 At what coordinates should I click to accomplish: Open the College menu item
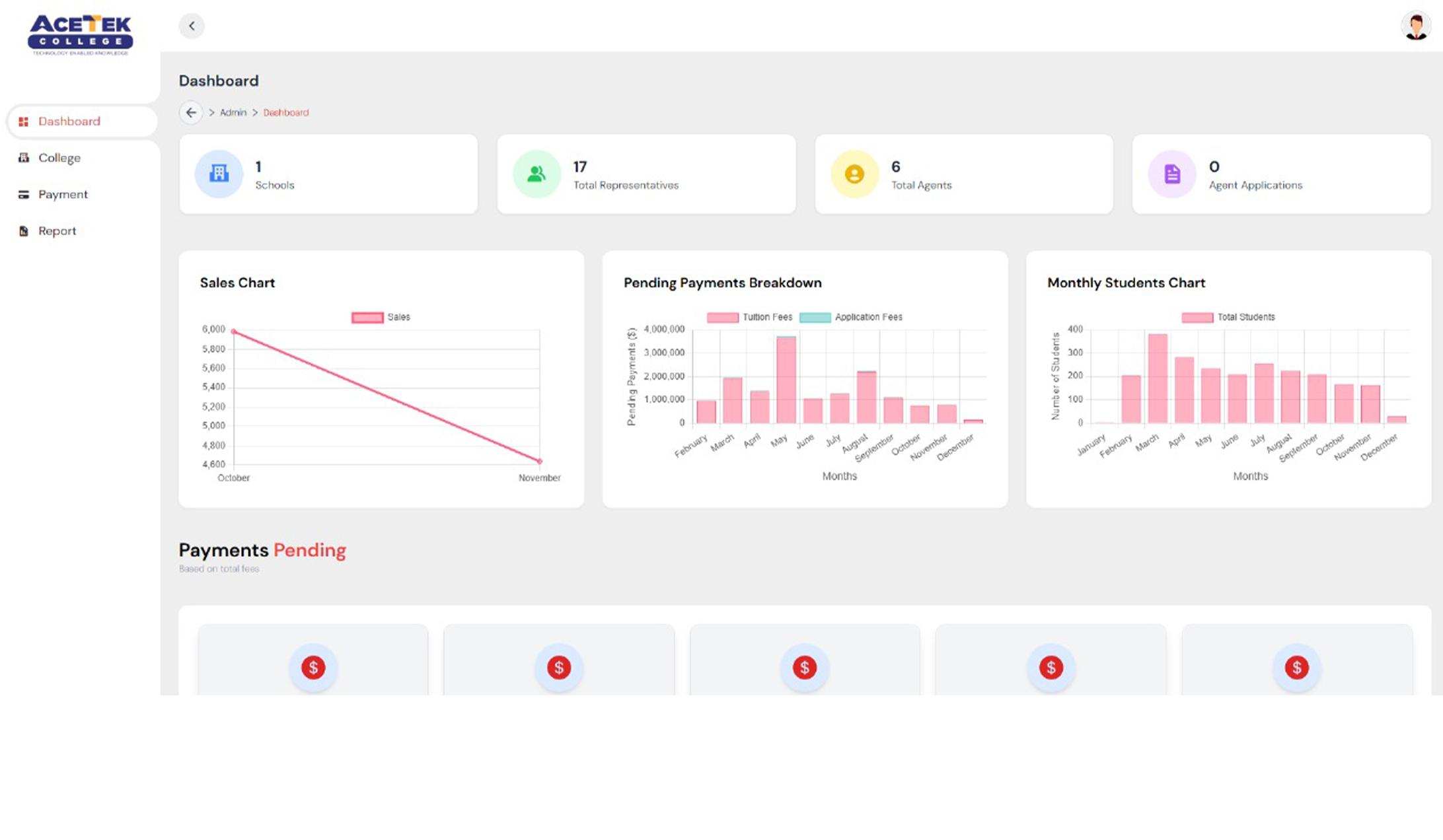tap(59, 158)
